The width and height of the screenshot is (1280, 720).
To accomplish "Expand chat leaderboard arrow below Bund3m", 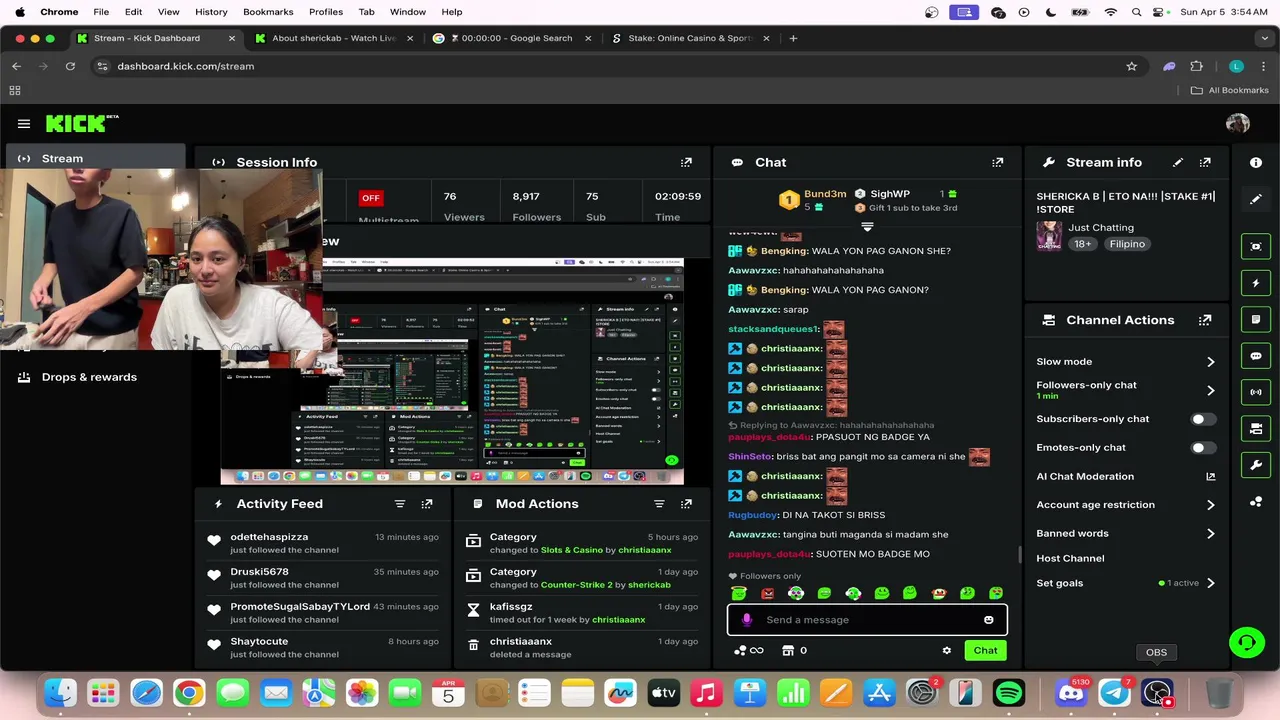I will tap(867, 227).
